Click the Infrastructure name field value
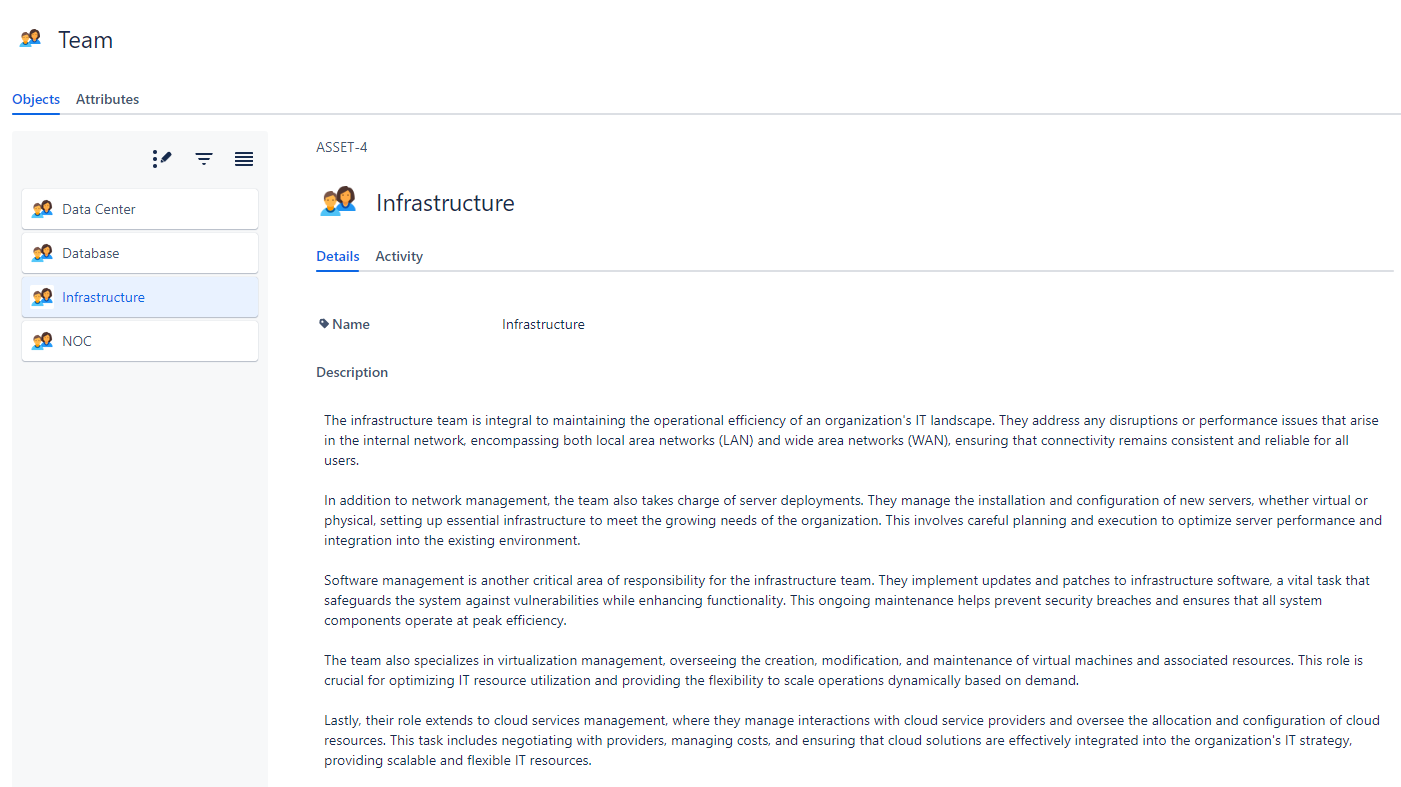 point(543,324)
